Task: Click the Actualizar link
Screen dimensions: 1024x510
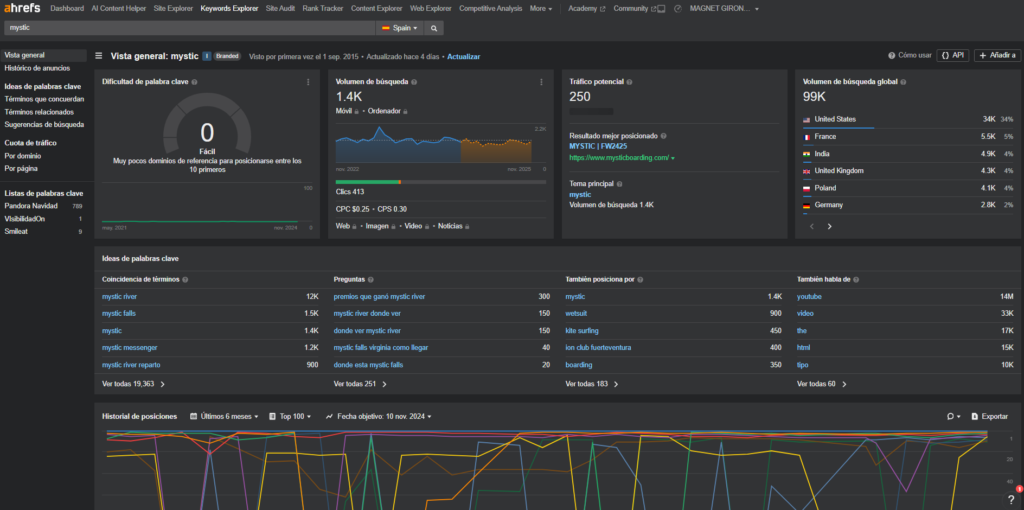Action: tap(464, 57)
